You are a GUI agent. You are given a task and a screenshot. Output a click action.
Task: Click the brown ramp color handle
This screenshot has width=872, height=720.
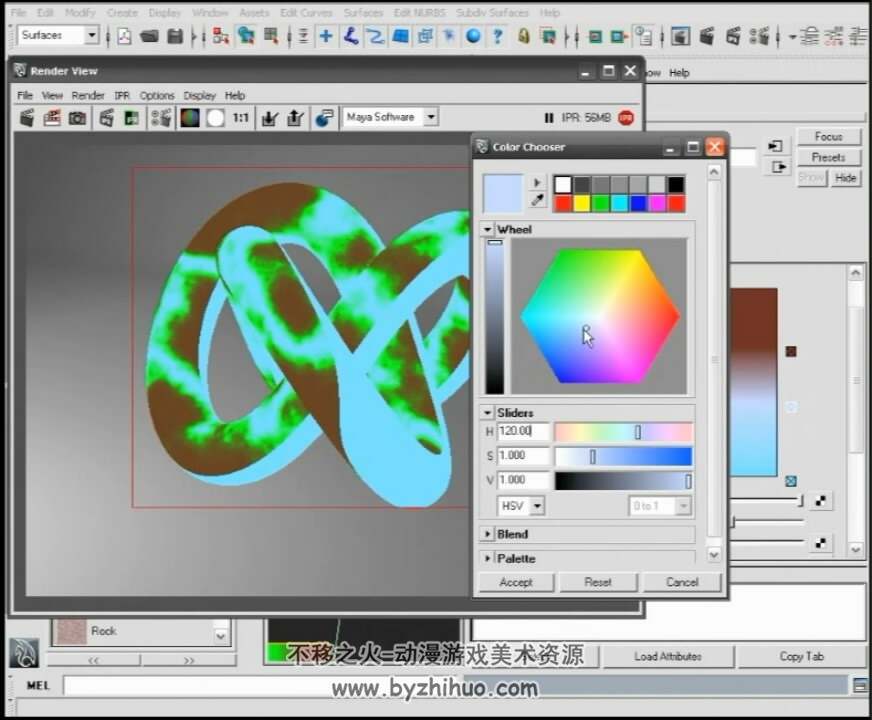tap(791, 351)
